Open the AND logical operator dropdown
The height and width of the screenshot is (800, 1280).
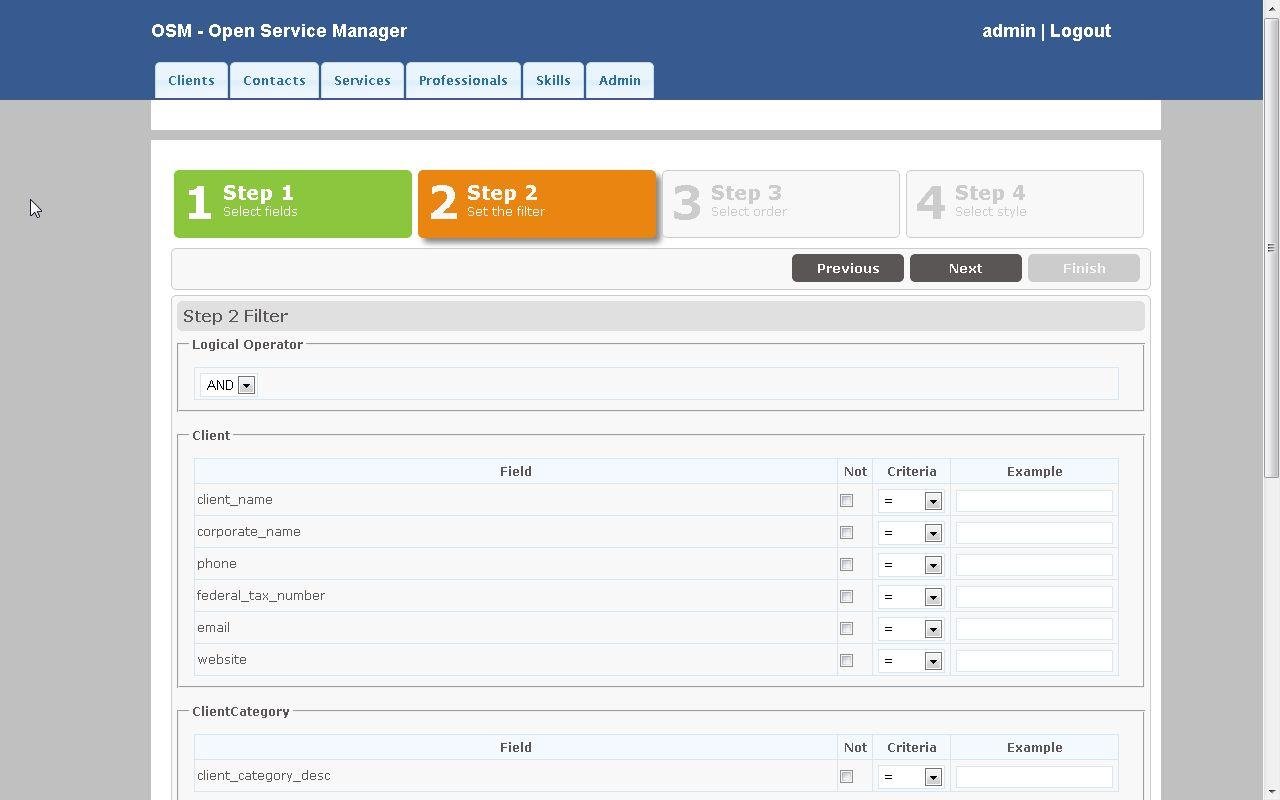tap(246, 385)
